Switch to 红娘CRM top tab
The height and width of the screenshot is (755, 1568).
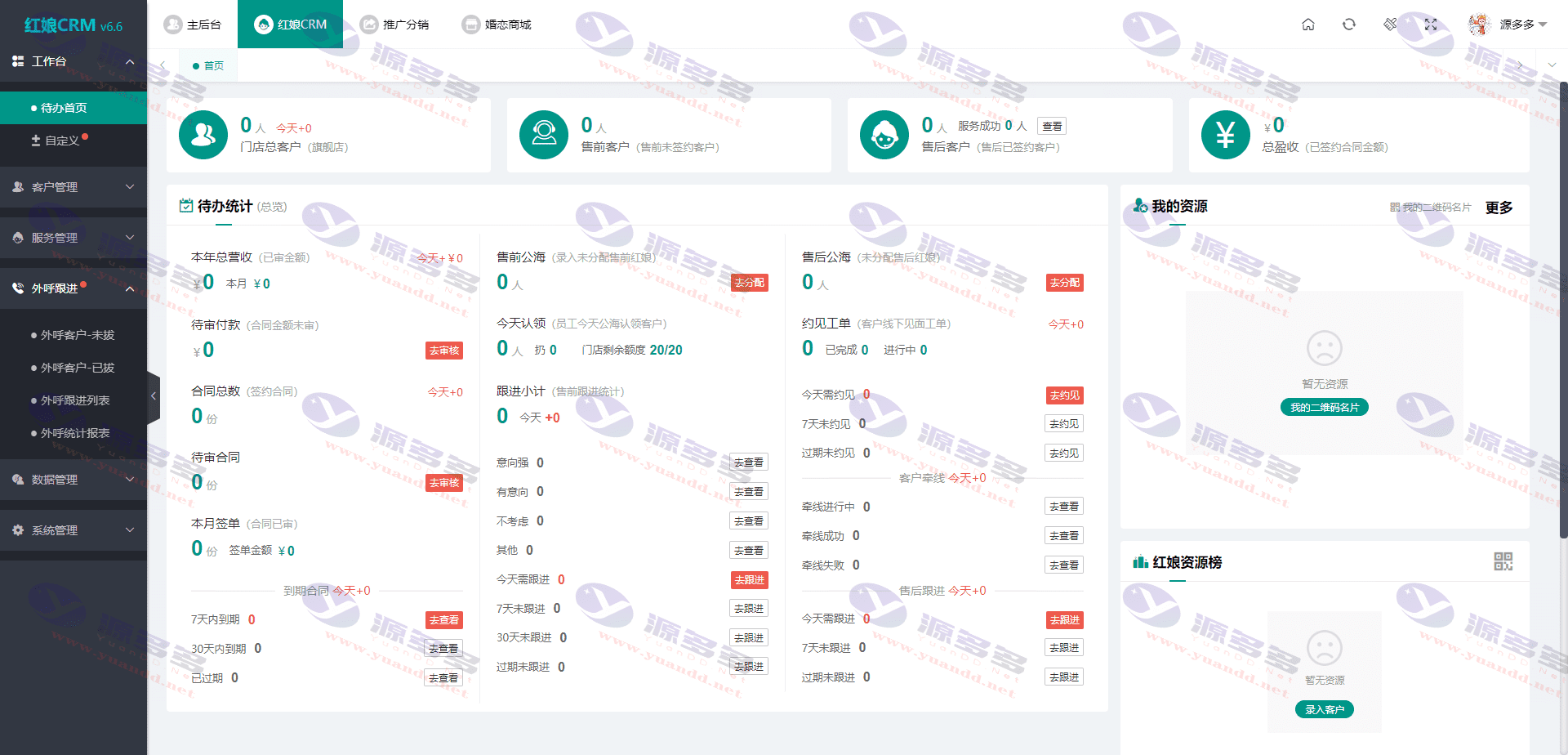pyautogui.click(x=290, y=25)
